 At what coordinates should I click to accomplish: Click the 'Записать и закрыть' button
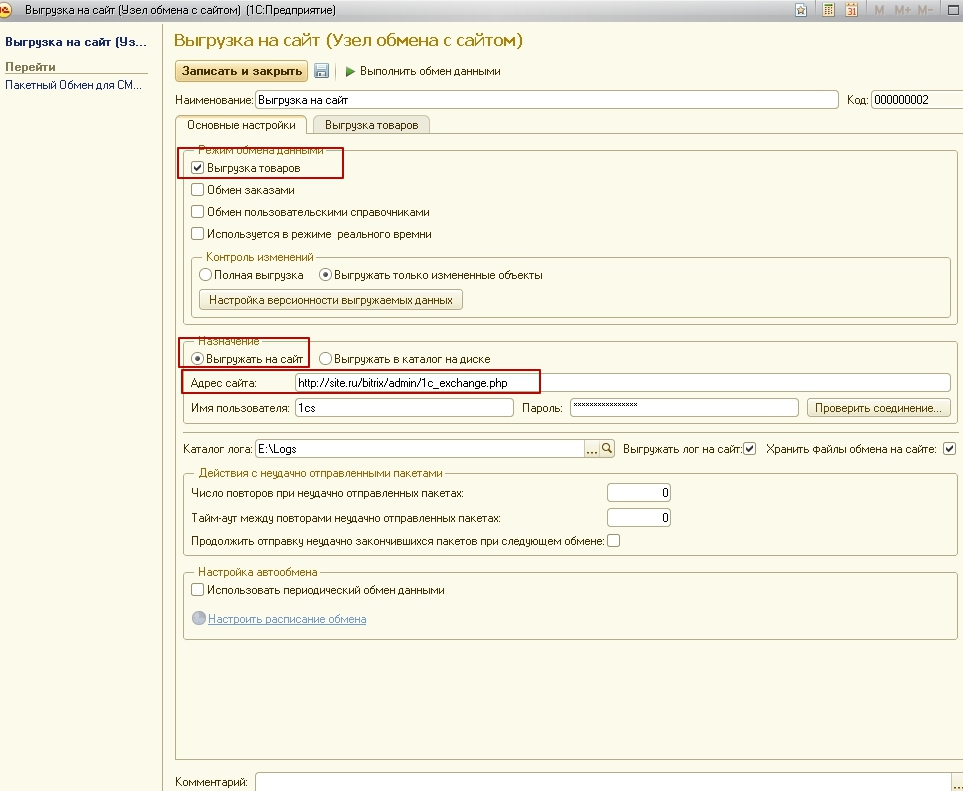(x=241, y=71)
